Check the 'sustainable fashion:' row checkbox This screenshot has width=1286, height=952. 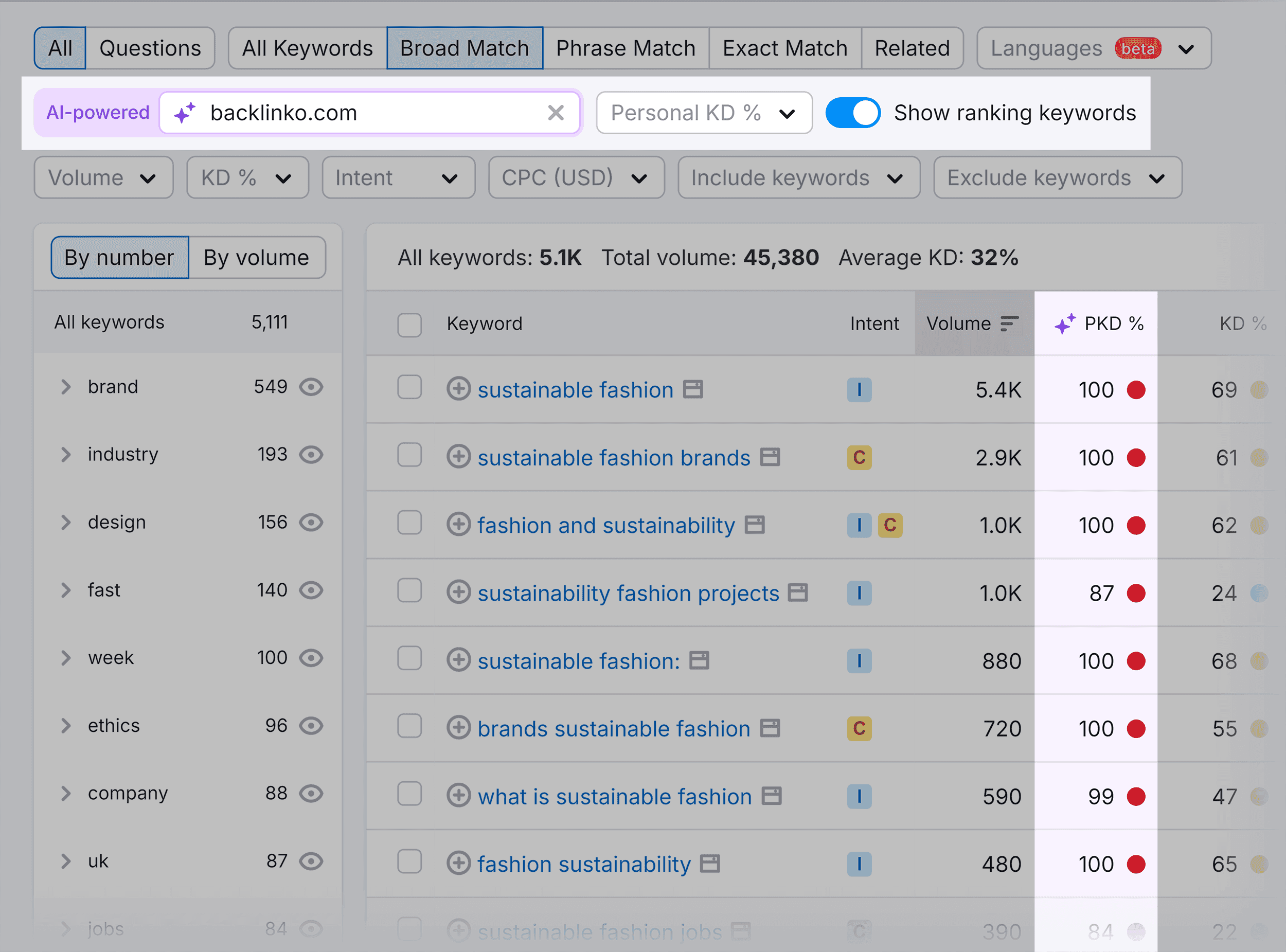[x=409, y=658]
